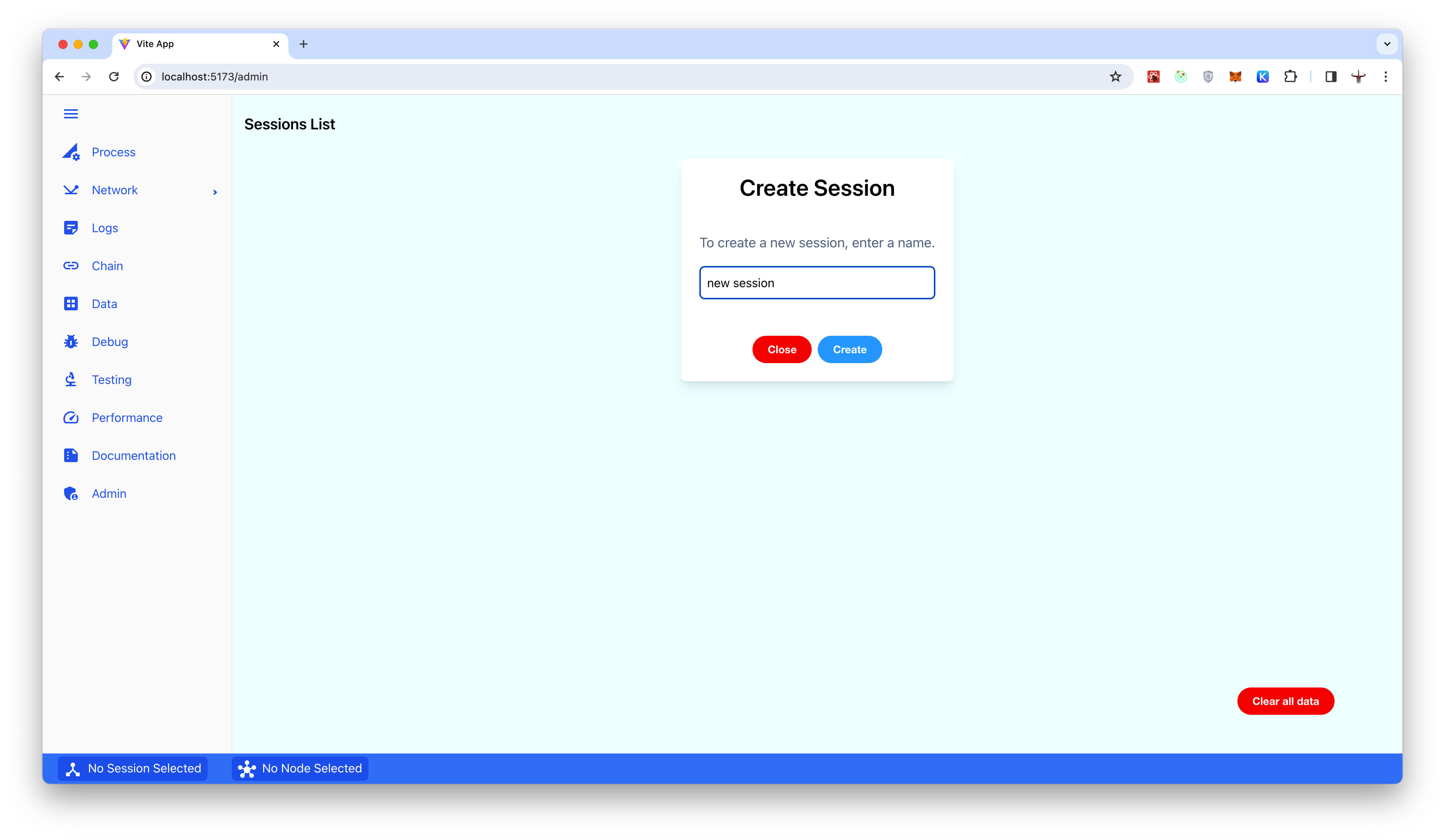This screenshot has width=1445, height=840.
Task: Click the Admin shield icon
Action: pos(71,493)
